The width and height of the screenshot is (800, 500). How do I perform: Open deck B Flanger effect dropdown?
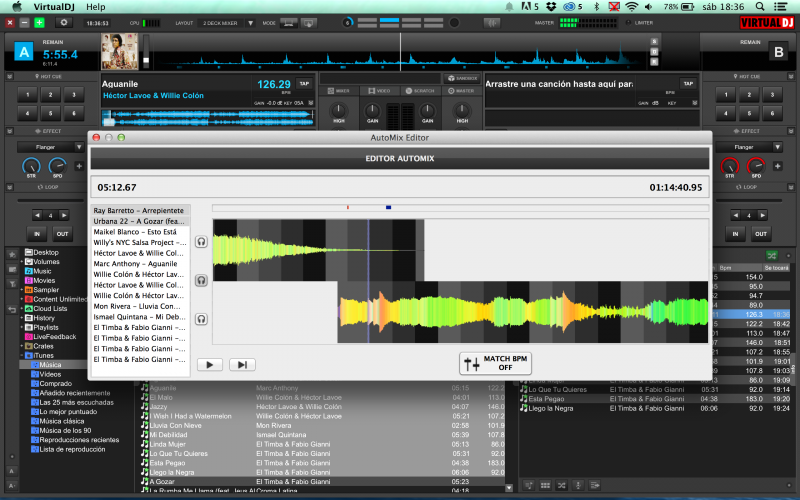pyautogui.click(x=778, y=147)
